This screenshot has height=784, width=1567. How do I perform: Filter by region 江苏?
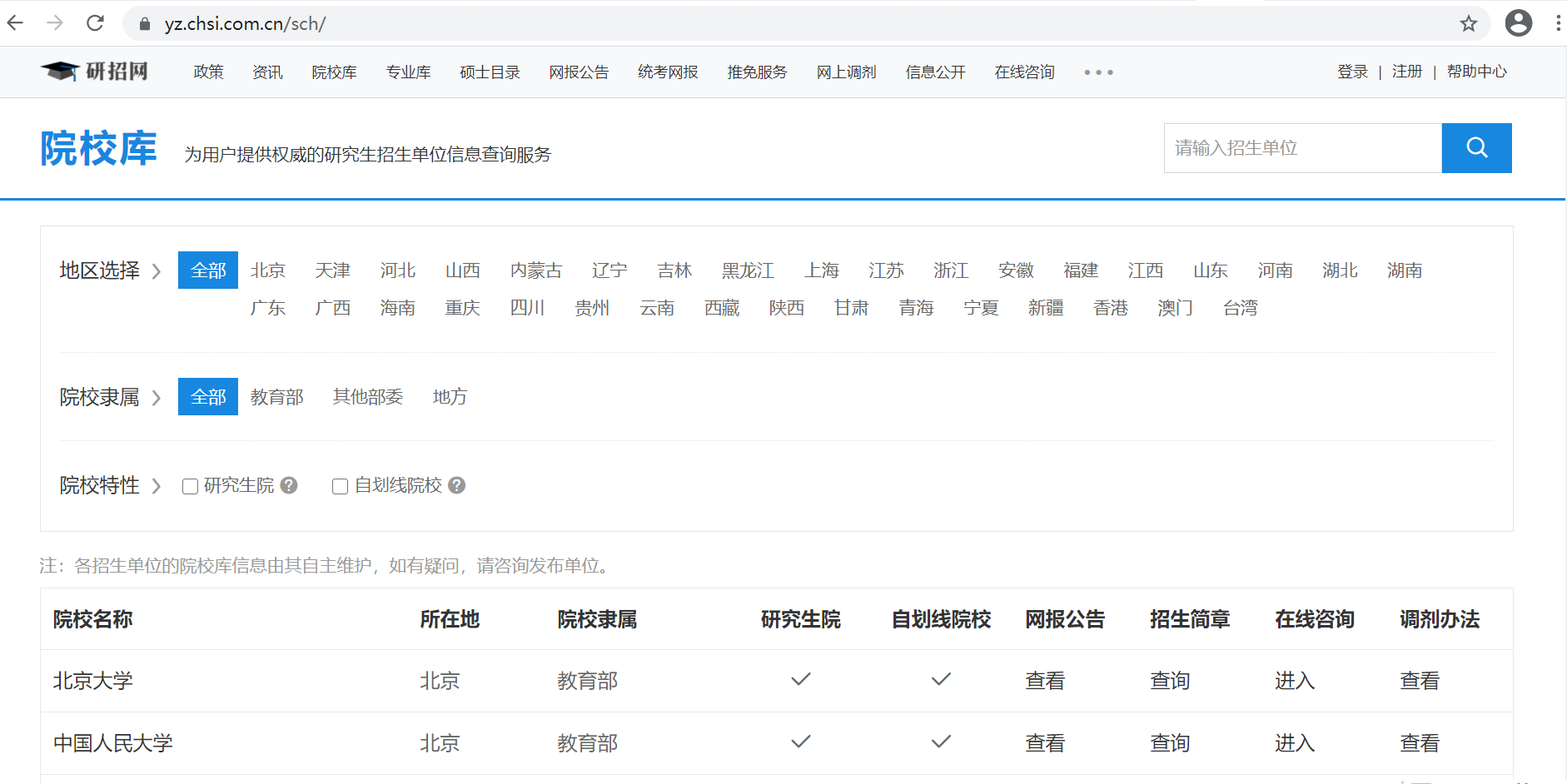pos(886,270)
